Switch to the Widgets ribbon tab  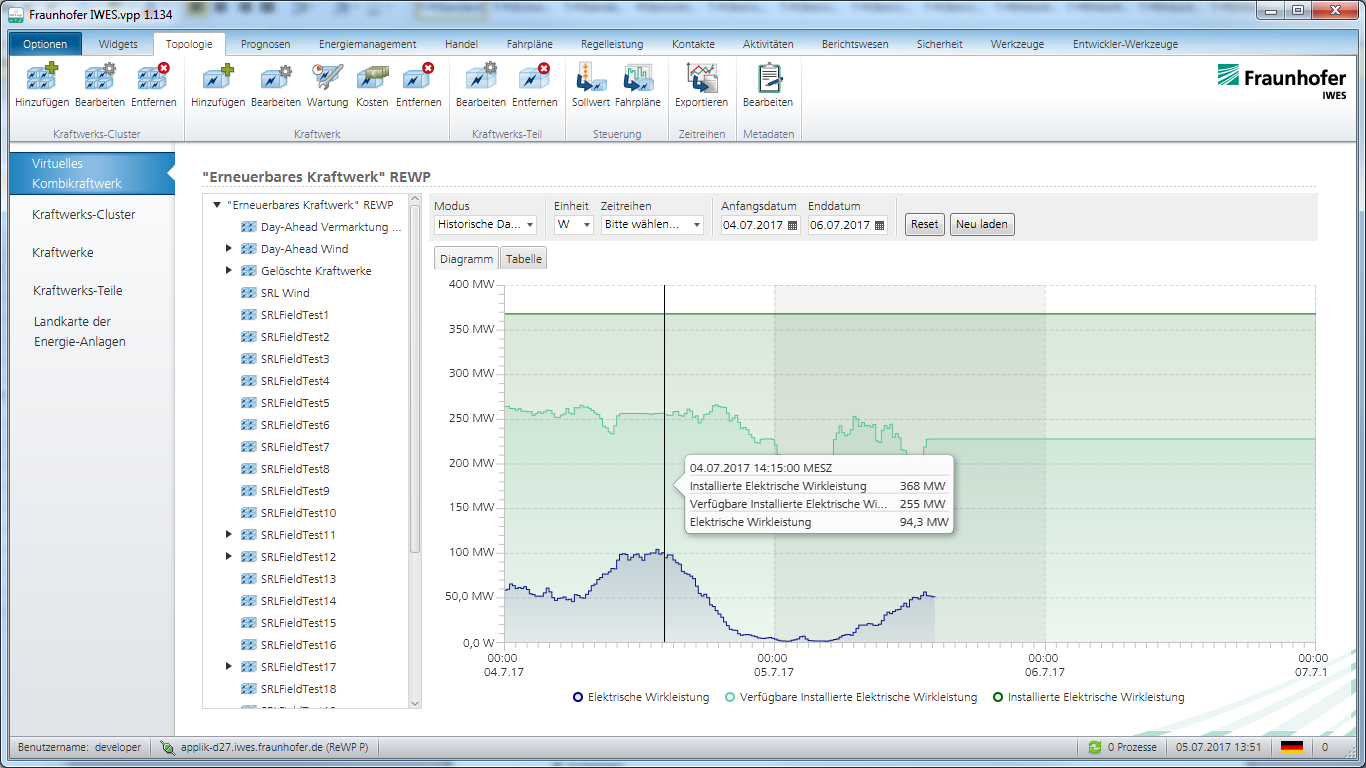tap(118, 44)
